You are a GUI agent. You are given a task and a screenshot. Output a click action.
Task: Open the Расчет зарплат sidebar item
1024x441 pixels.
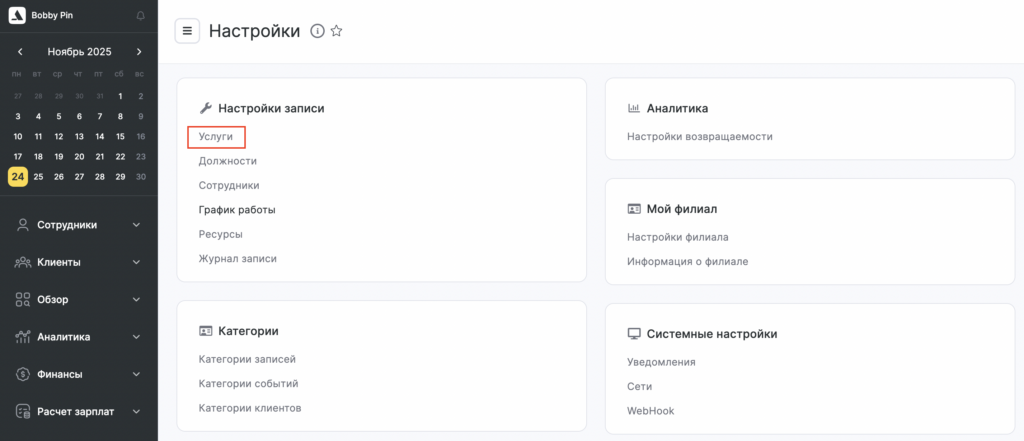78,411
